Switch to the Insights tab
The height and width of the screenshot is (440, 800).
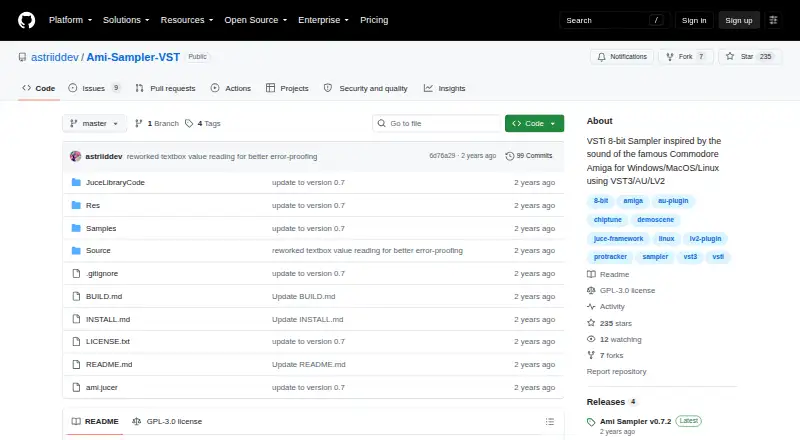[x=444, y=88]
